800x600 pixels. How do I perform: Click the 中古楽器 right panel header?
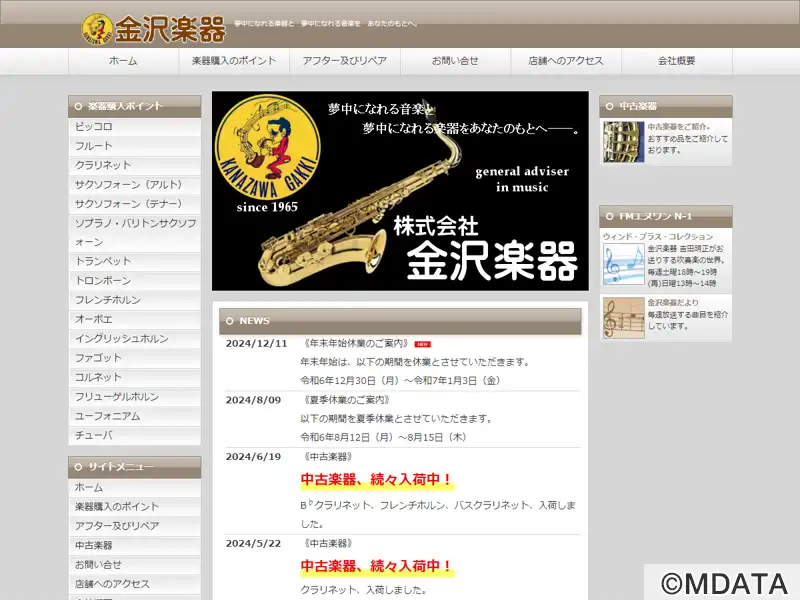pos(666,106)
